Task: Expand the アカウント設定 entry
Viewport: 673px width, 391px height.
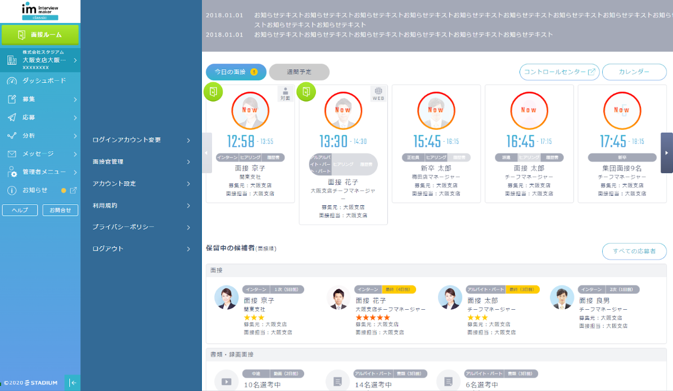Action: 141,184
